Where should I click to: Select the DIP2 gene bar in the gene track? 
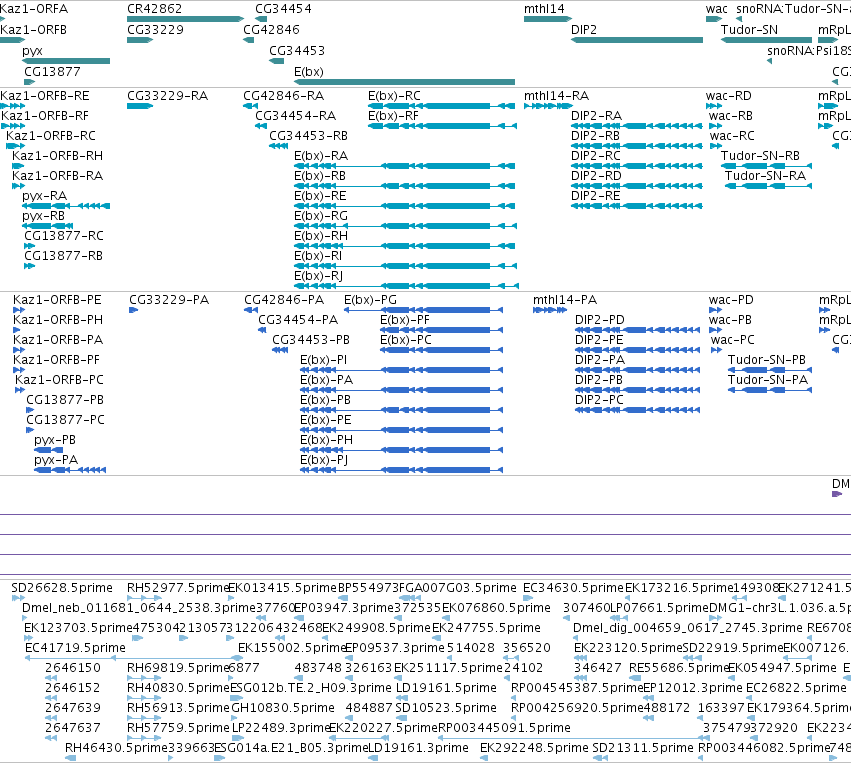(x=637, y=40)
